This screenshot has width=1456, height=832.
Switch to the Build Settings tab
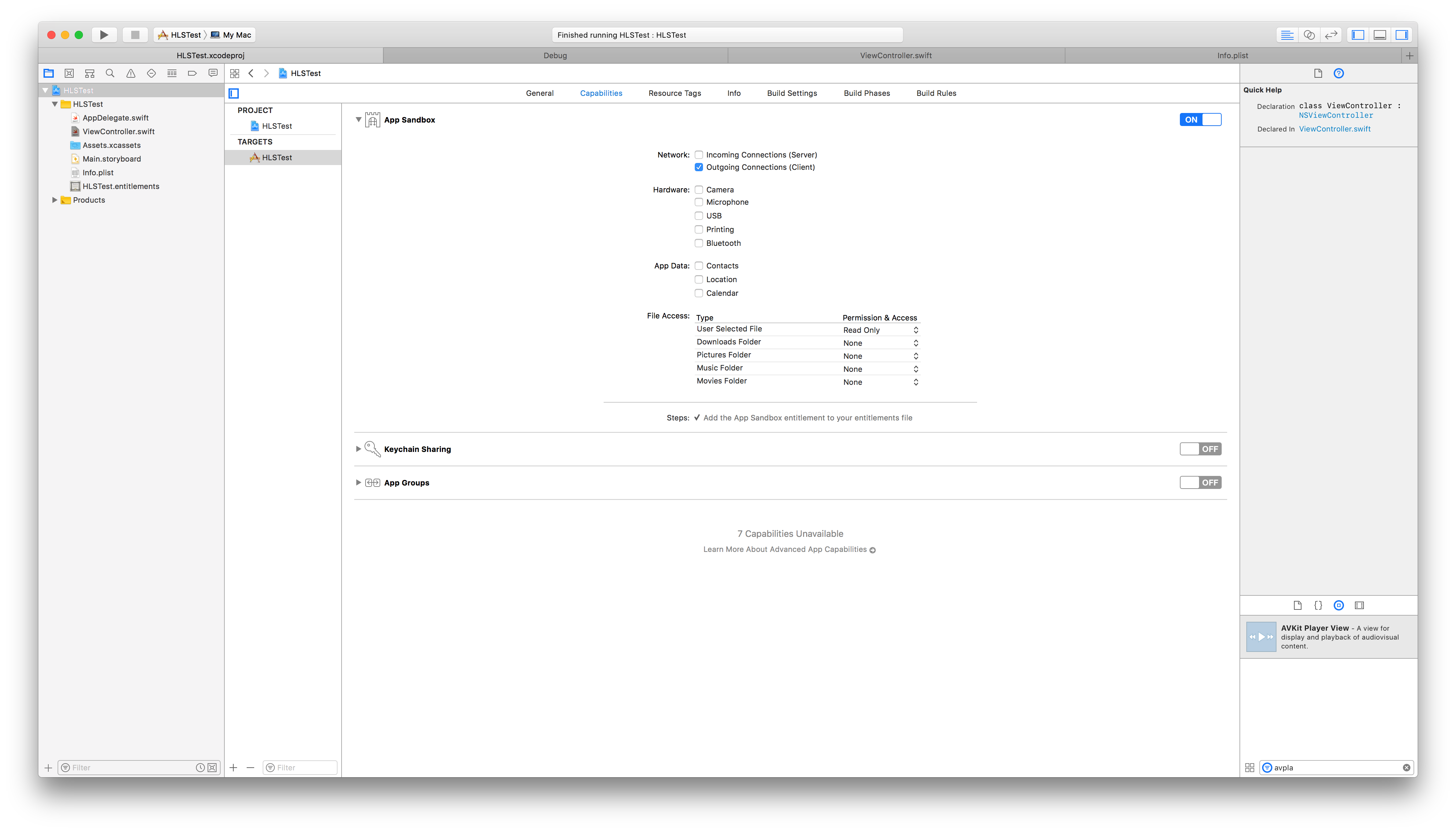click(x=792, y=93)
